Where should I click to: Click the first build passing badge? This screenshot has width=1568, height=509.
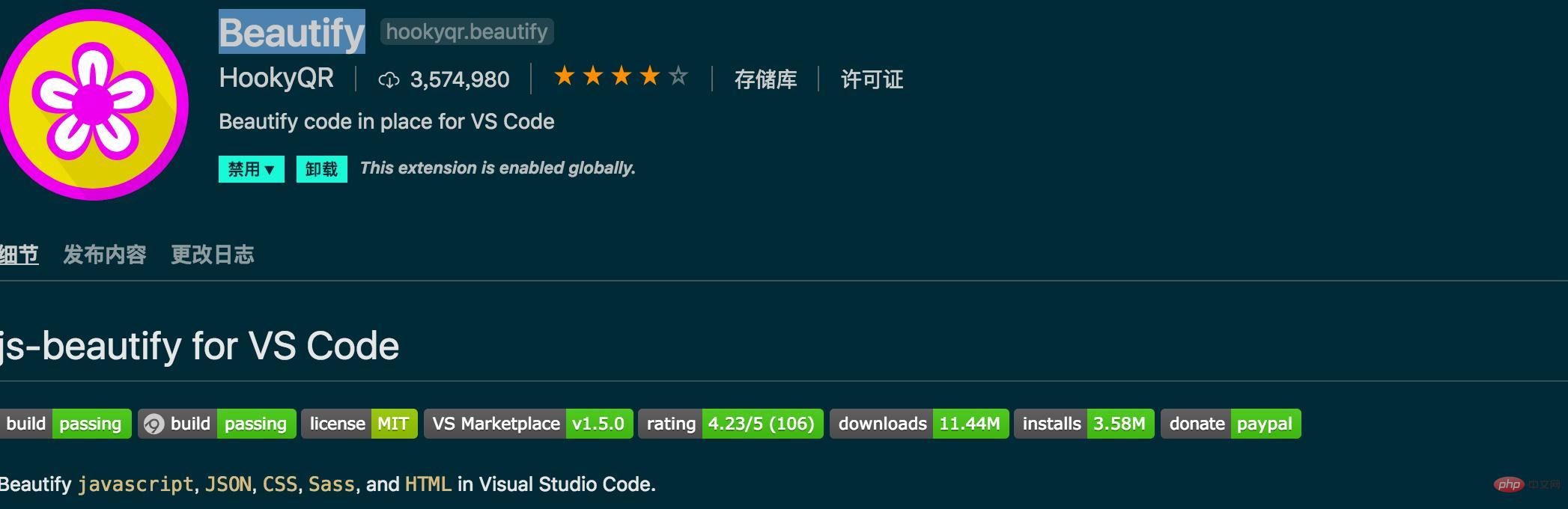(x=66, y=424)
